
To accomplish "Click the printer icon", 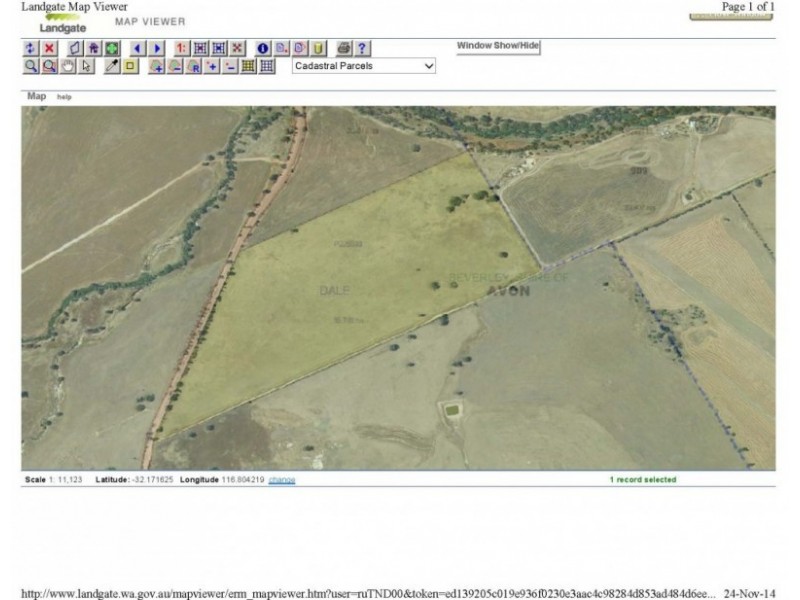I will 343,48.
